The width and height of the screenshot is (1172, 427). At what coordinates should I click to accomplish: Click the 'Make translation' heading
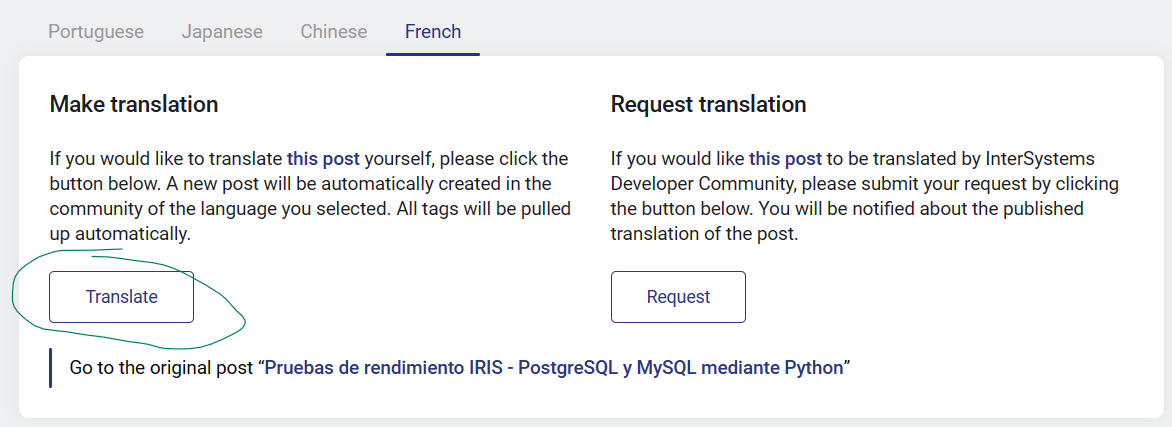click(134, 104)
